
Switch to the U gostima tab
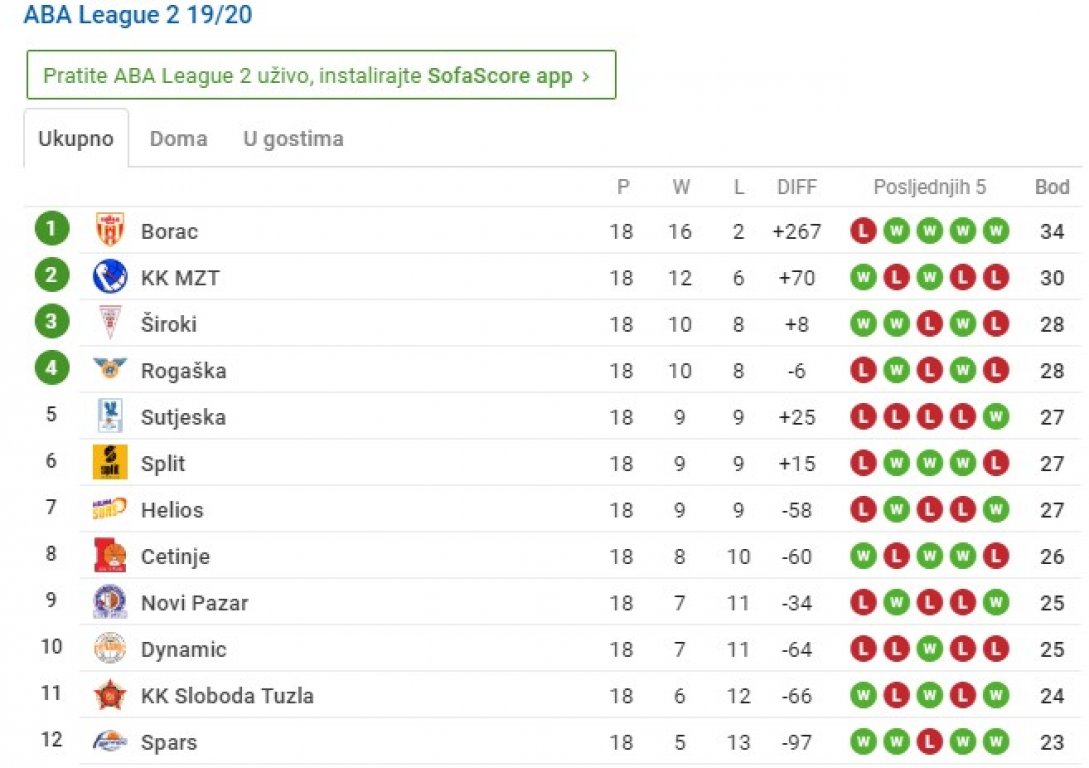(293, 139)
